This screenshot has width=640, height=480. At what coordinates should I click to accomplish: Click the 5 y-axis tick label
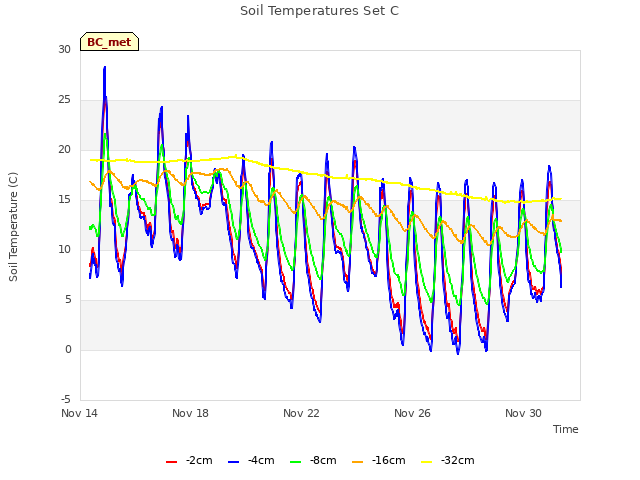point(68,300)
